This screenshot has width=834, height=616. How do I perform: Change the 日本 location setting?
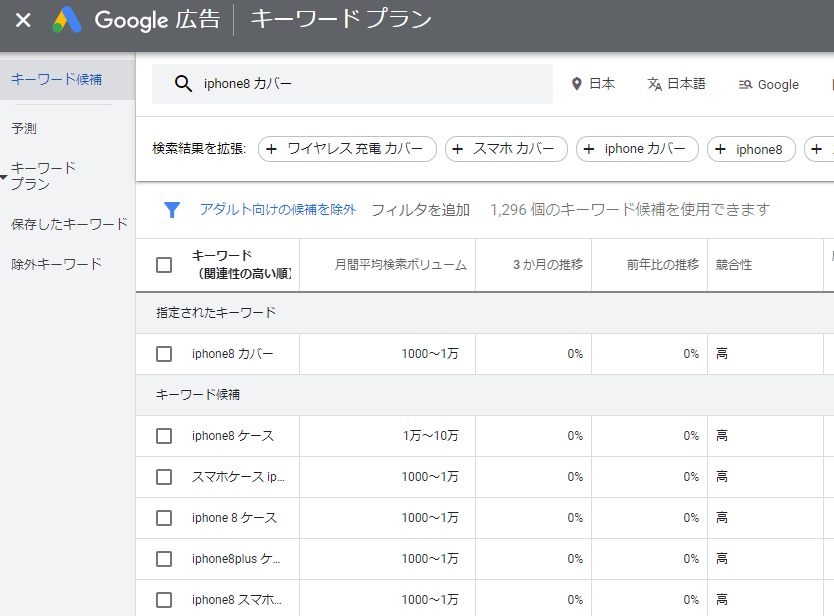(593, 84)
